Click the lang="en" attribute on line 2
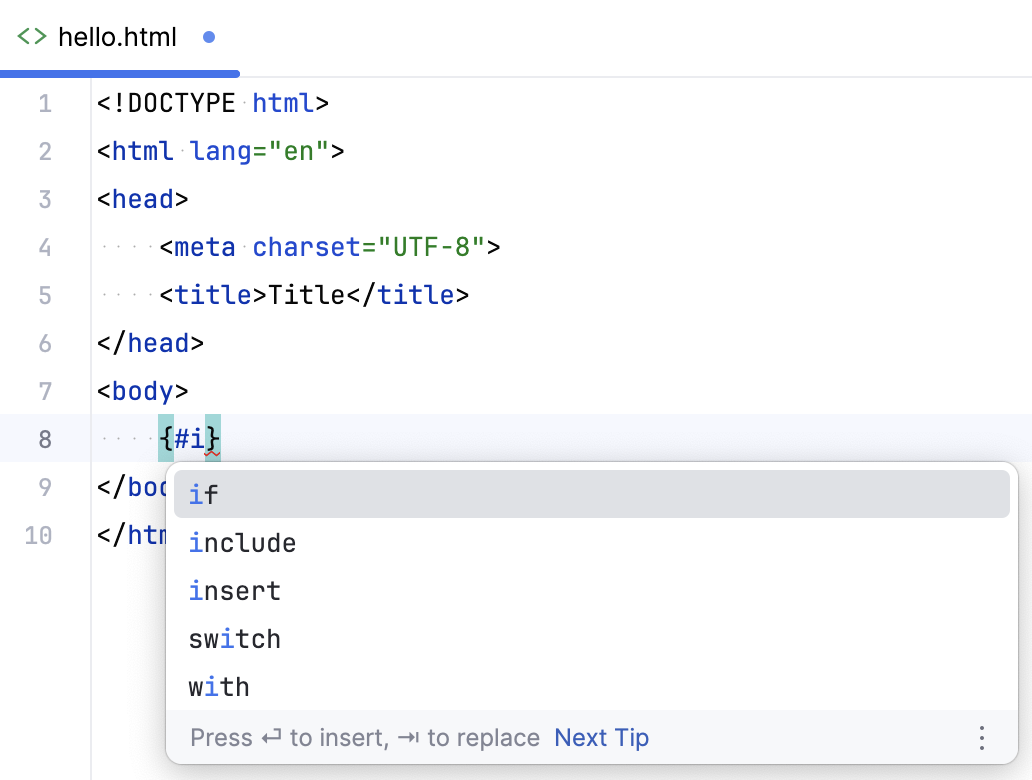The width and height of the screenshot is (1032, 780). coord(250,151)
